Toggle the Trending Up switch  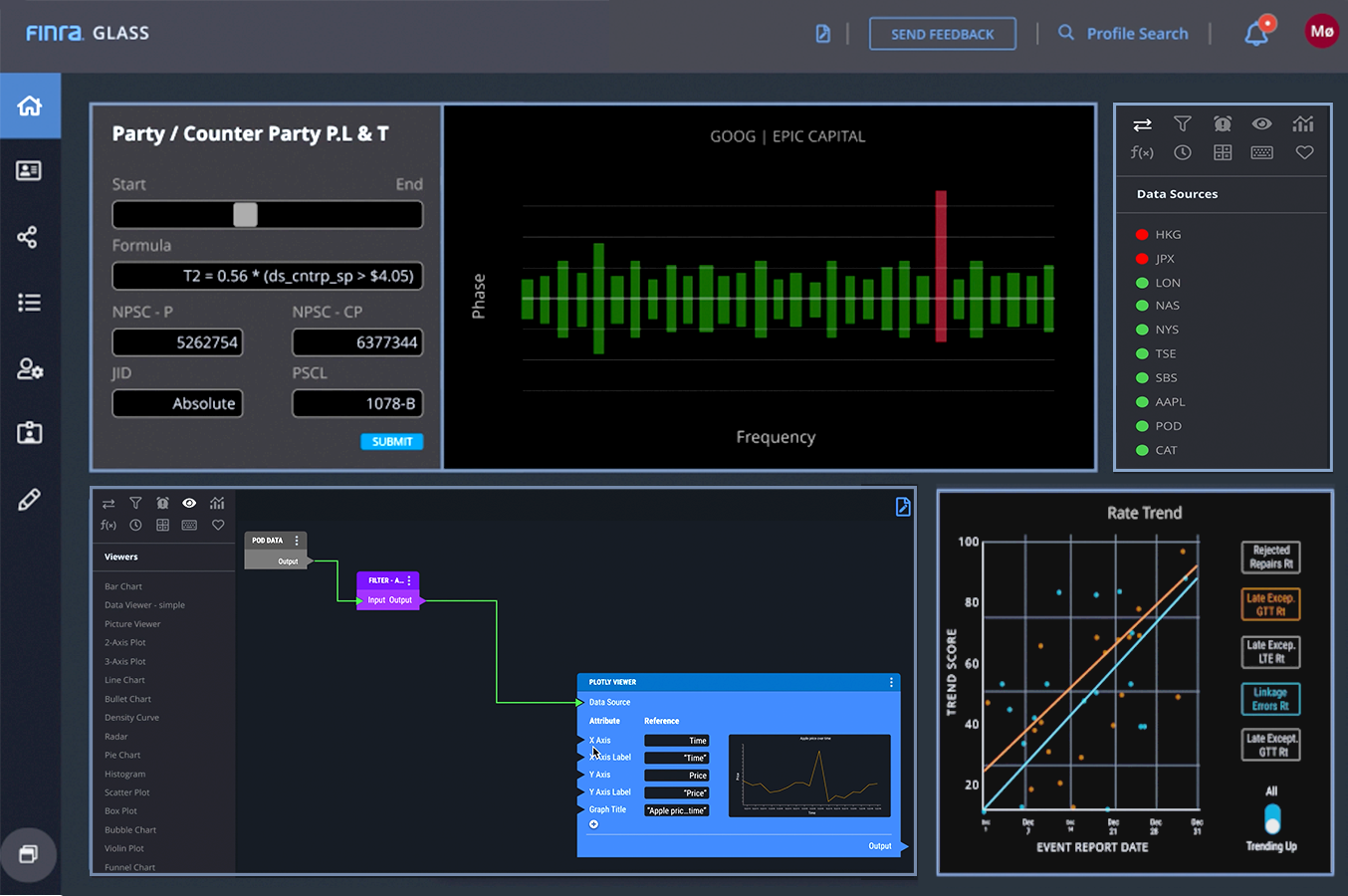tap(1271, 819)
